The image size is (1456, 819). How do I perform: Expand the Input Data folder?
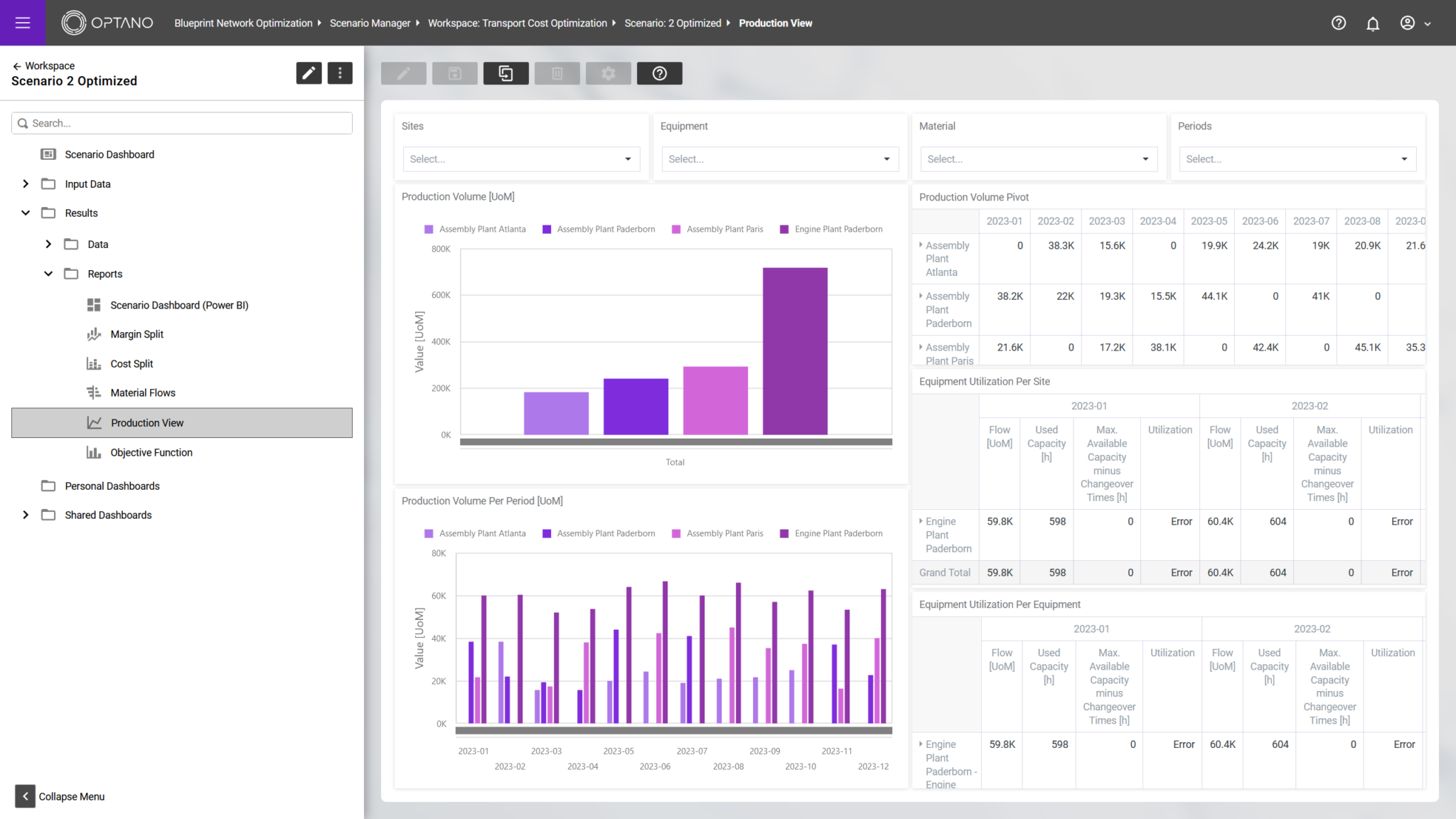click(x=26, y=183)
